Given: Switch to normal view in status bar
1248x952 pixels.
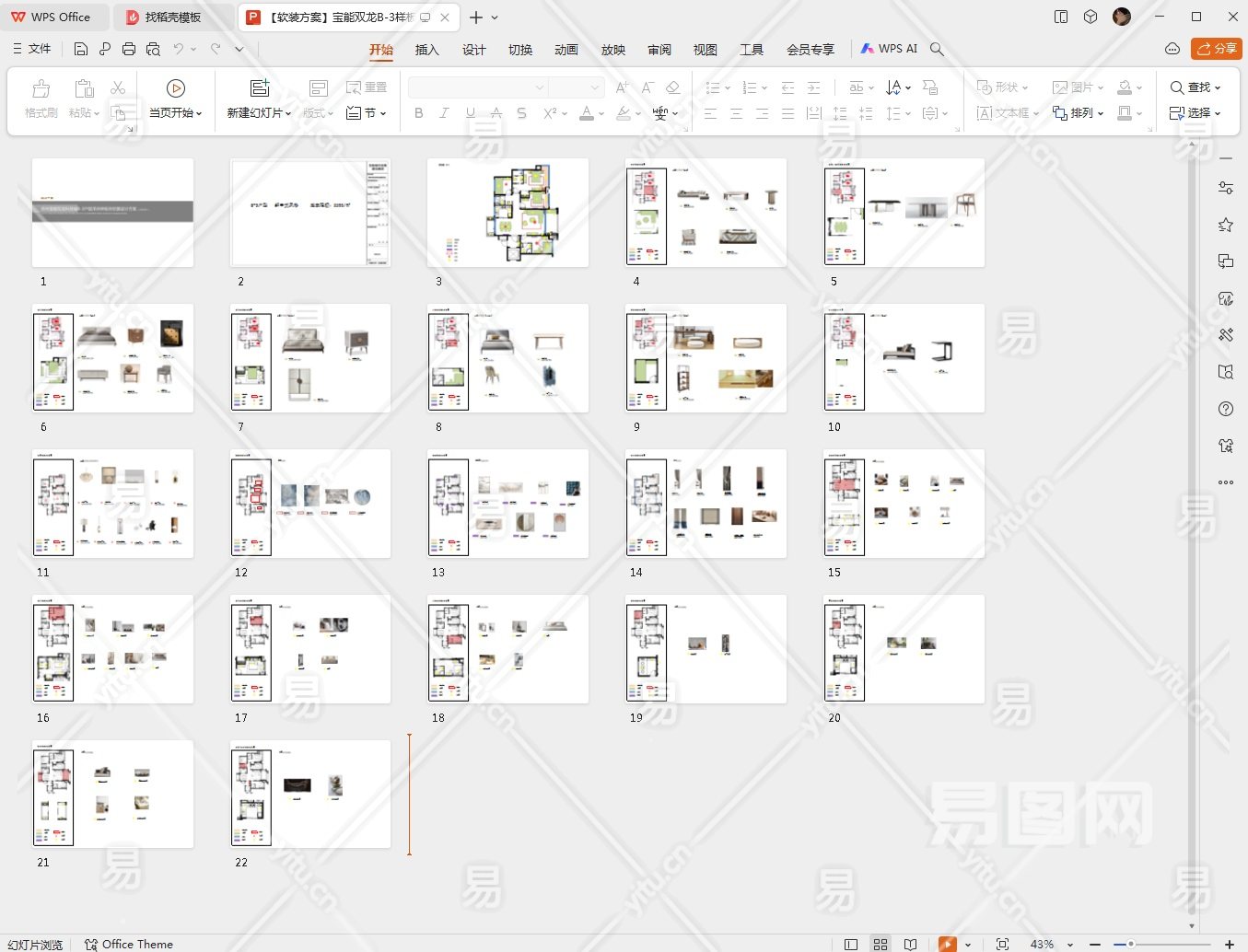Looking at the screenshot, I should click(851, 944).
